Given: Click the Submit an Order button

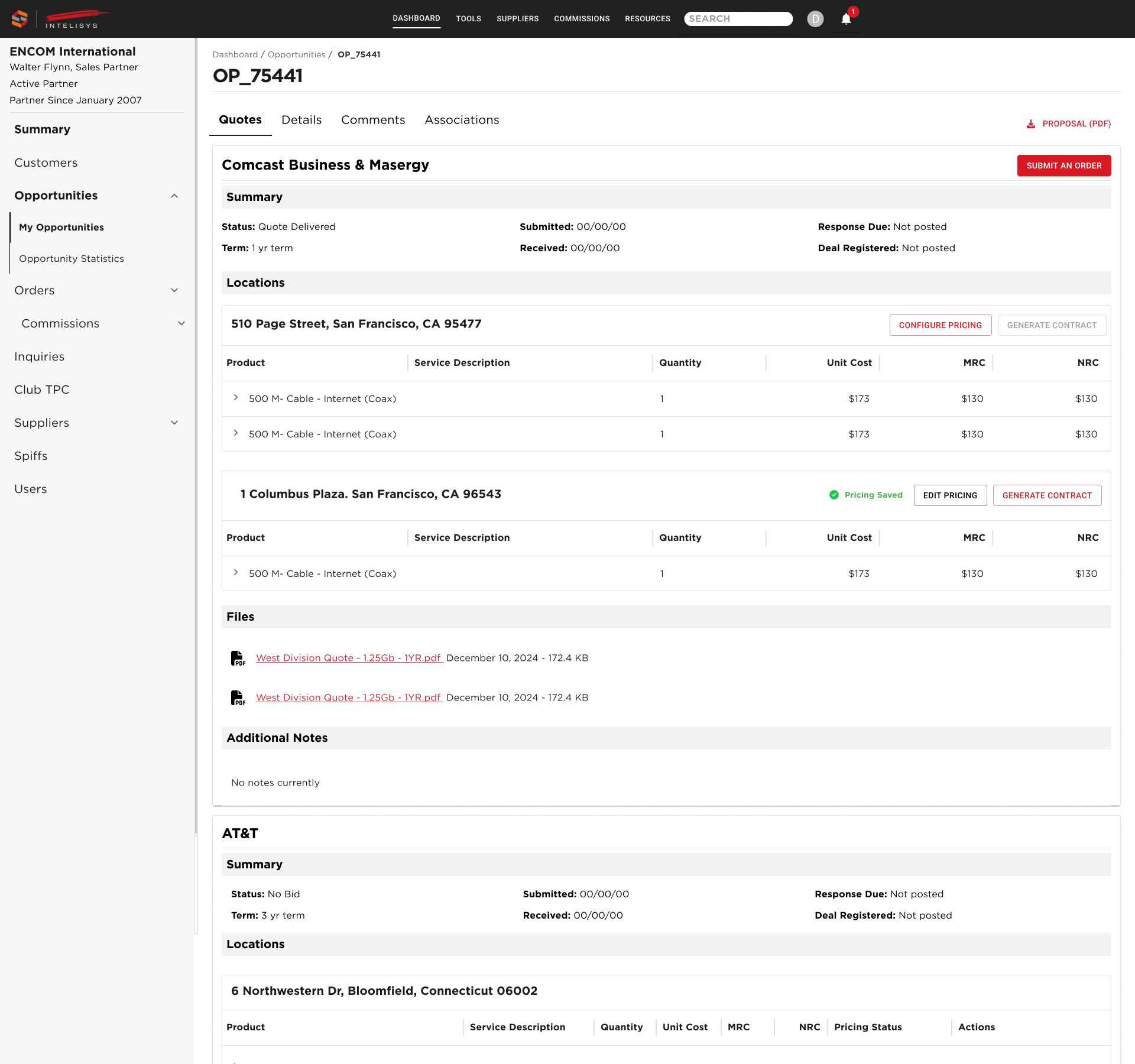Looking at the screenshot, I should pos(1064,166).
